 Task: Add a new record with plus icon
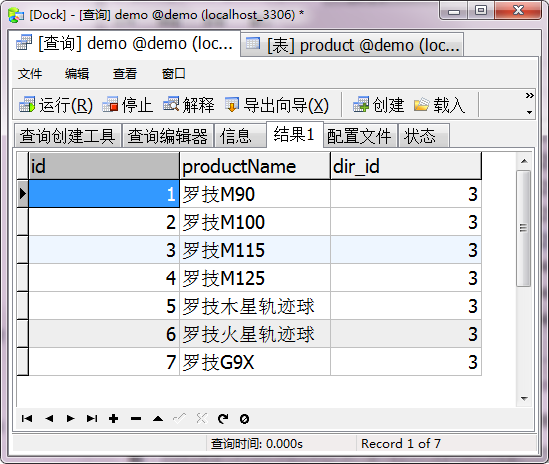(x=113, y=418)
